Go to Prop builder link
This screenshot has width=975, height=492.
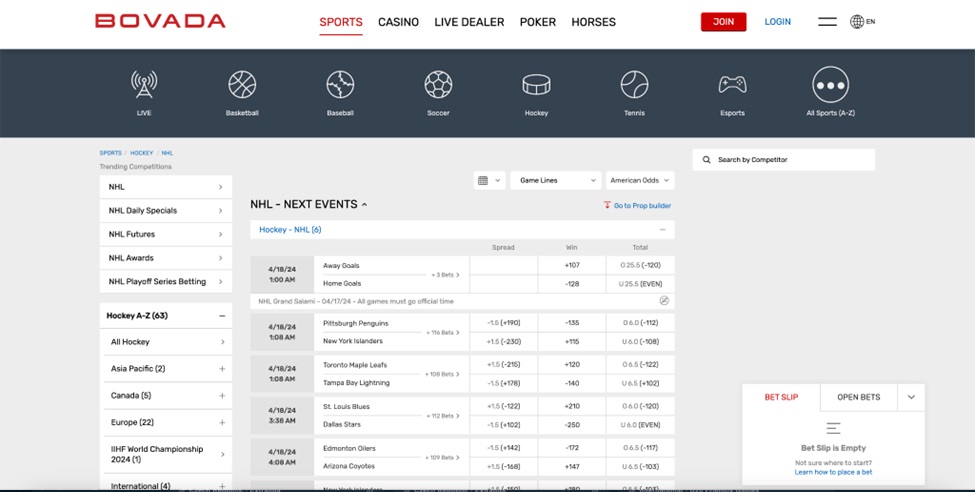637,205
